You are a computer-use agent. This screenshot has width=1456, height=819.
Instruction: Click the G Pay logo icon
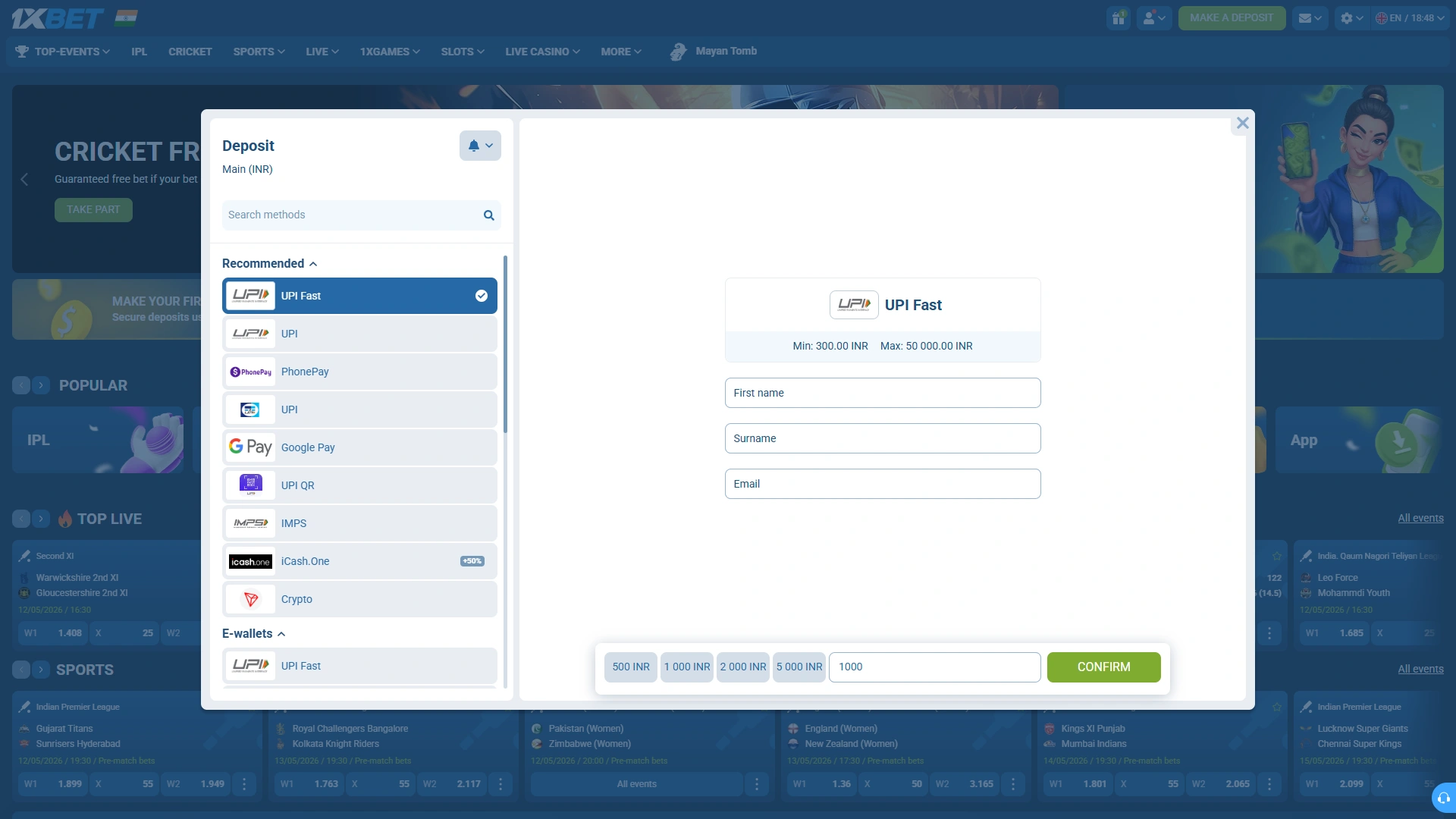coord(251,447)
